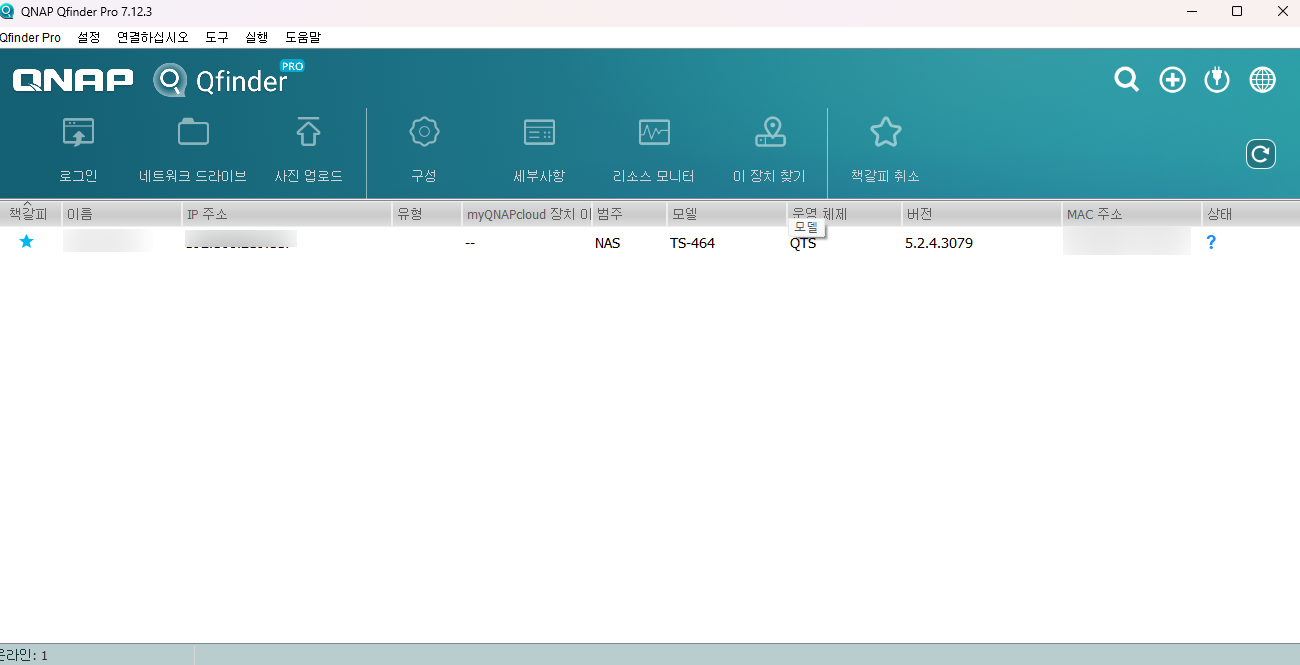Sort by the 유형 column header
This screenshot has height=665, width=1300.
coord(427,214)
